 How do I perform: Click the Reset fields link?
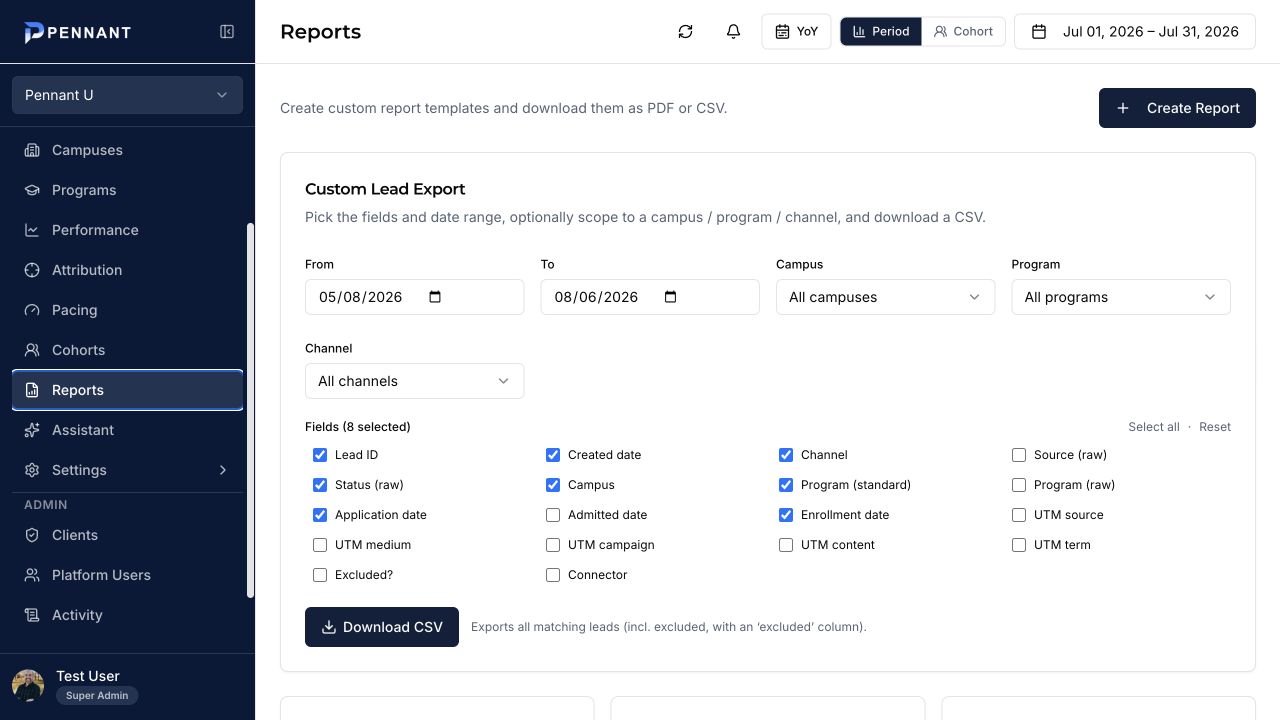click(1215, 427)
